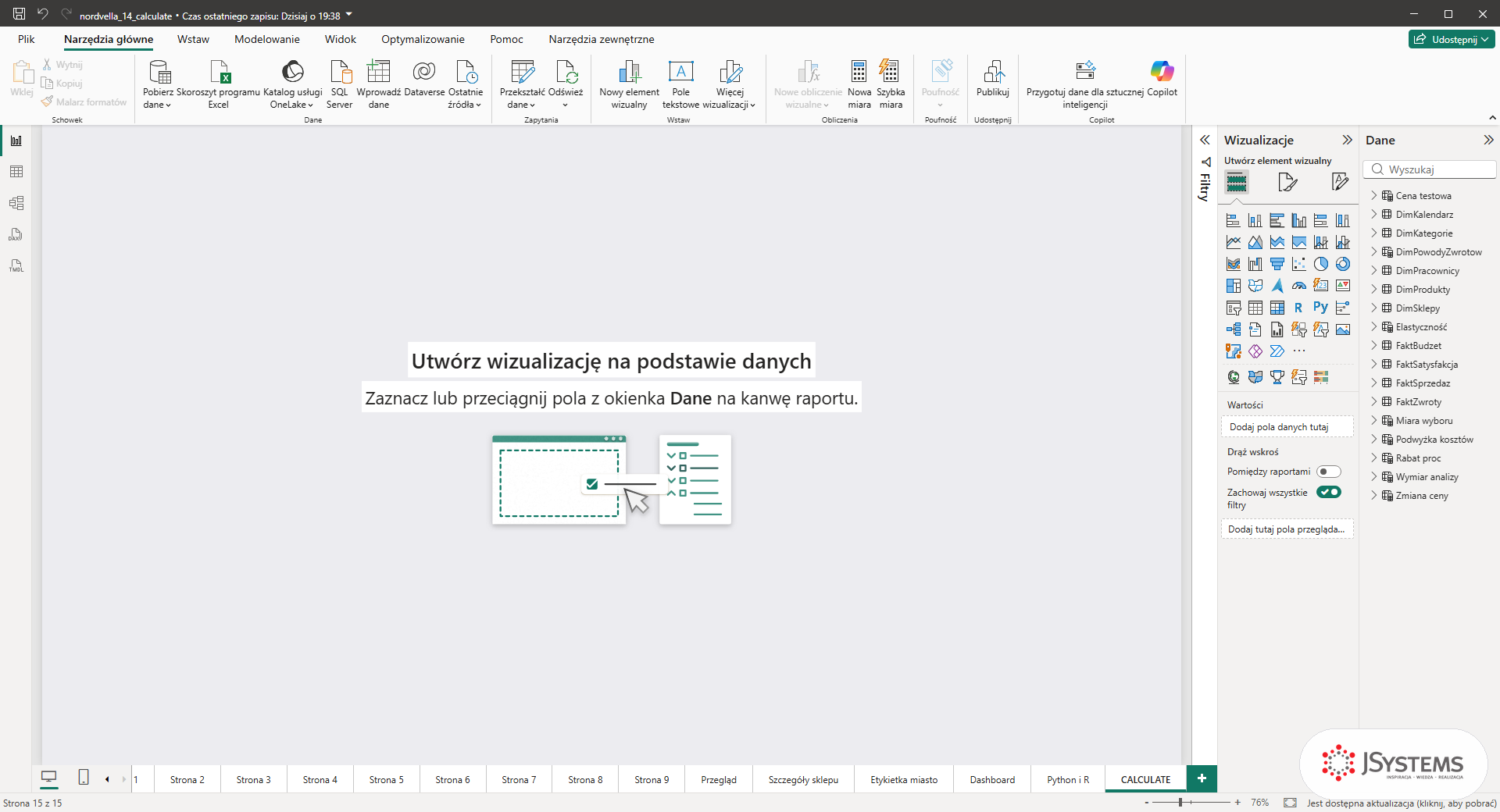
Task: Switch to the Python i R page tab
Action: [1068, 779]
